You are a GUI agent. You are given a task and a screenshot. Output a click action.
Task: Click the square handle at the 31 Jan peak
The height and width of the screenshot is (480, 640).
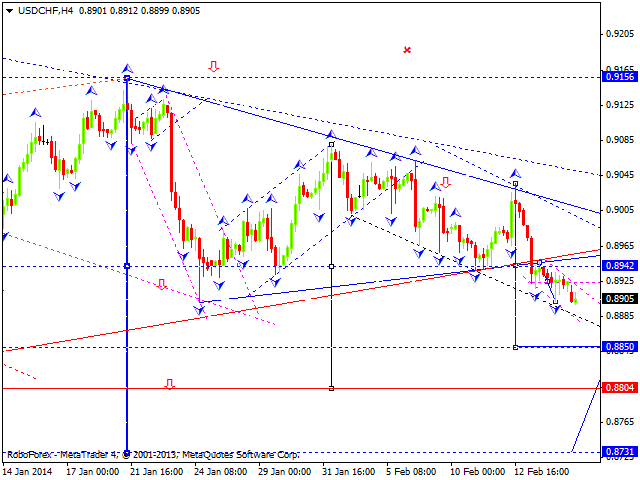coord(331,145)
